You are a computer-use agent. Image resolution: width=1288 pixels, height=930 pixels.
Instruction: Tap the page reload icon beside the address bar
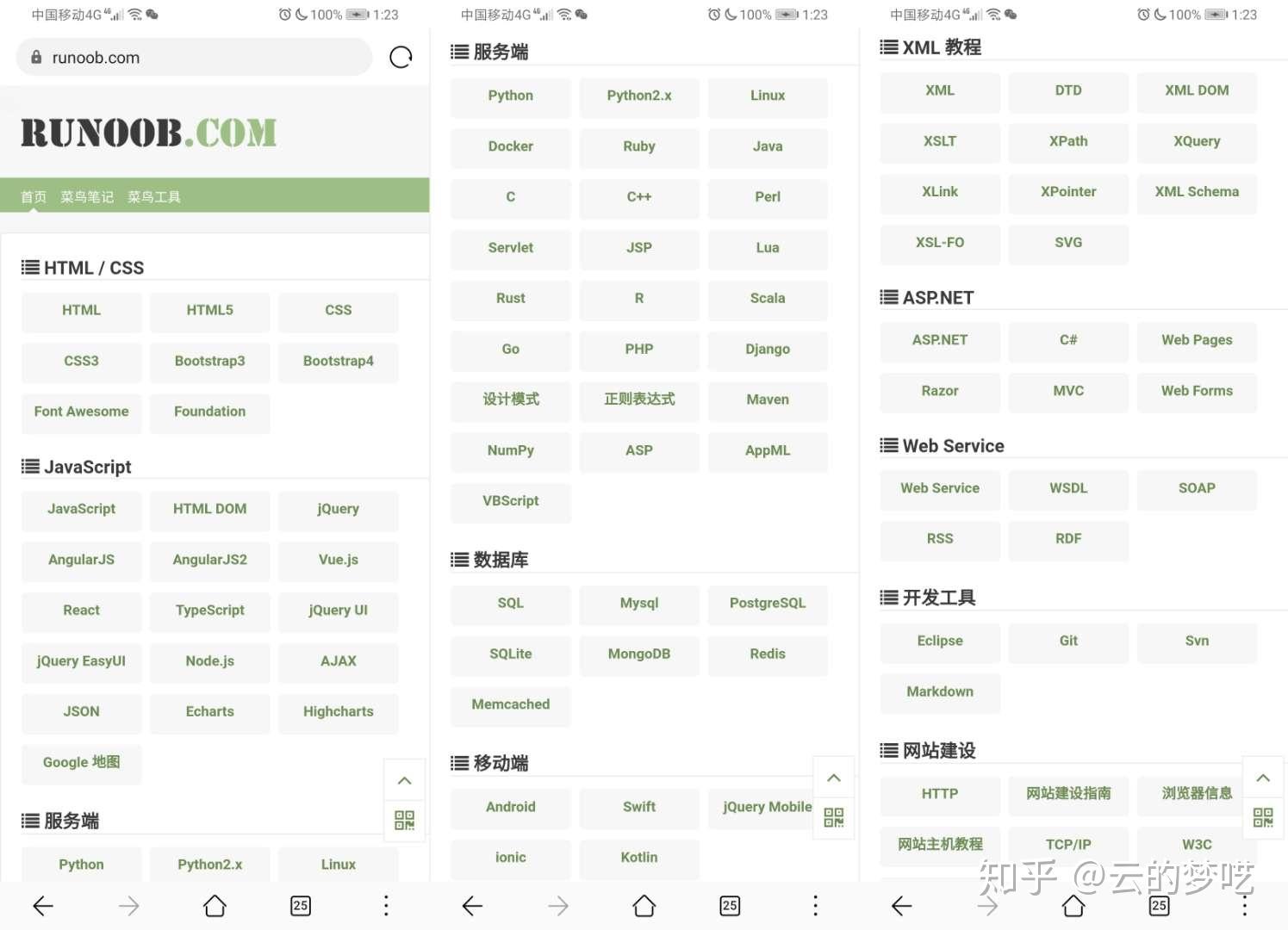(x=400, y=57)
